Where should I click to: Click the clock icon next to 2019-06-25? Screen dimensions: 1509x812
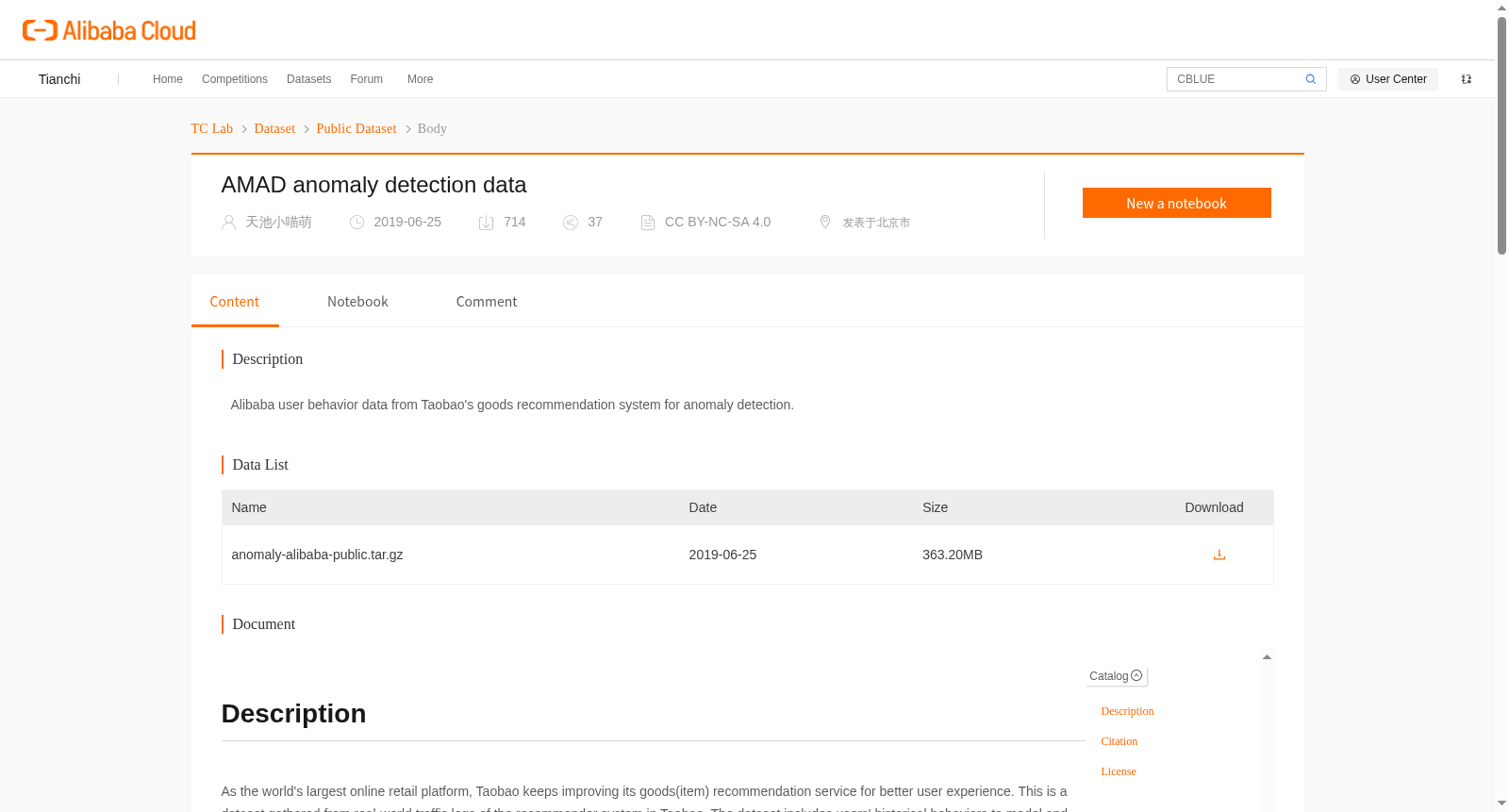point(357,223)
